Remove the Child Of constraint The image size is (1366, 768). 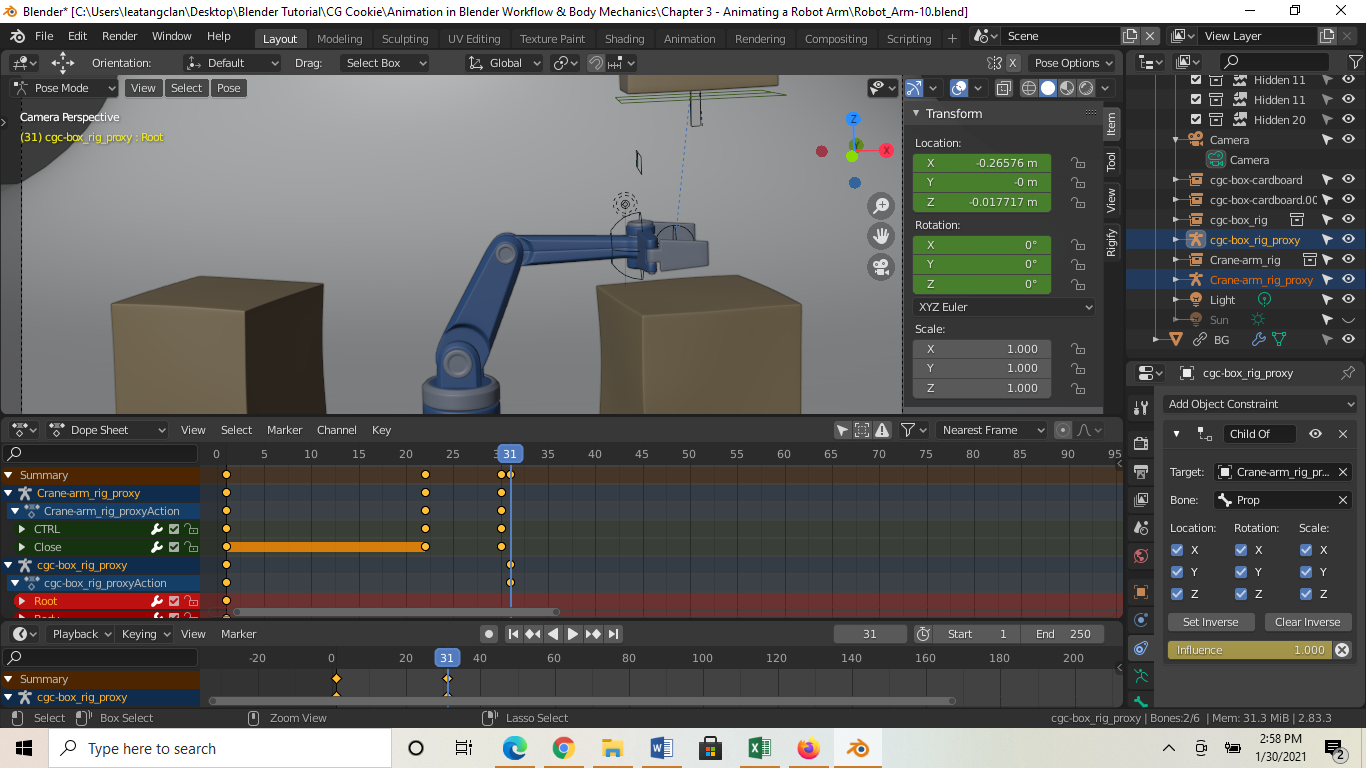(x=1343, y=434)
